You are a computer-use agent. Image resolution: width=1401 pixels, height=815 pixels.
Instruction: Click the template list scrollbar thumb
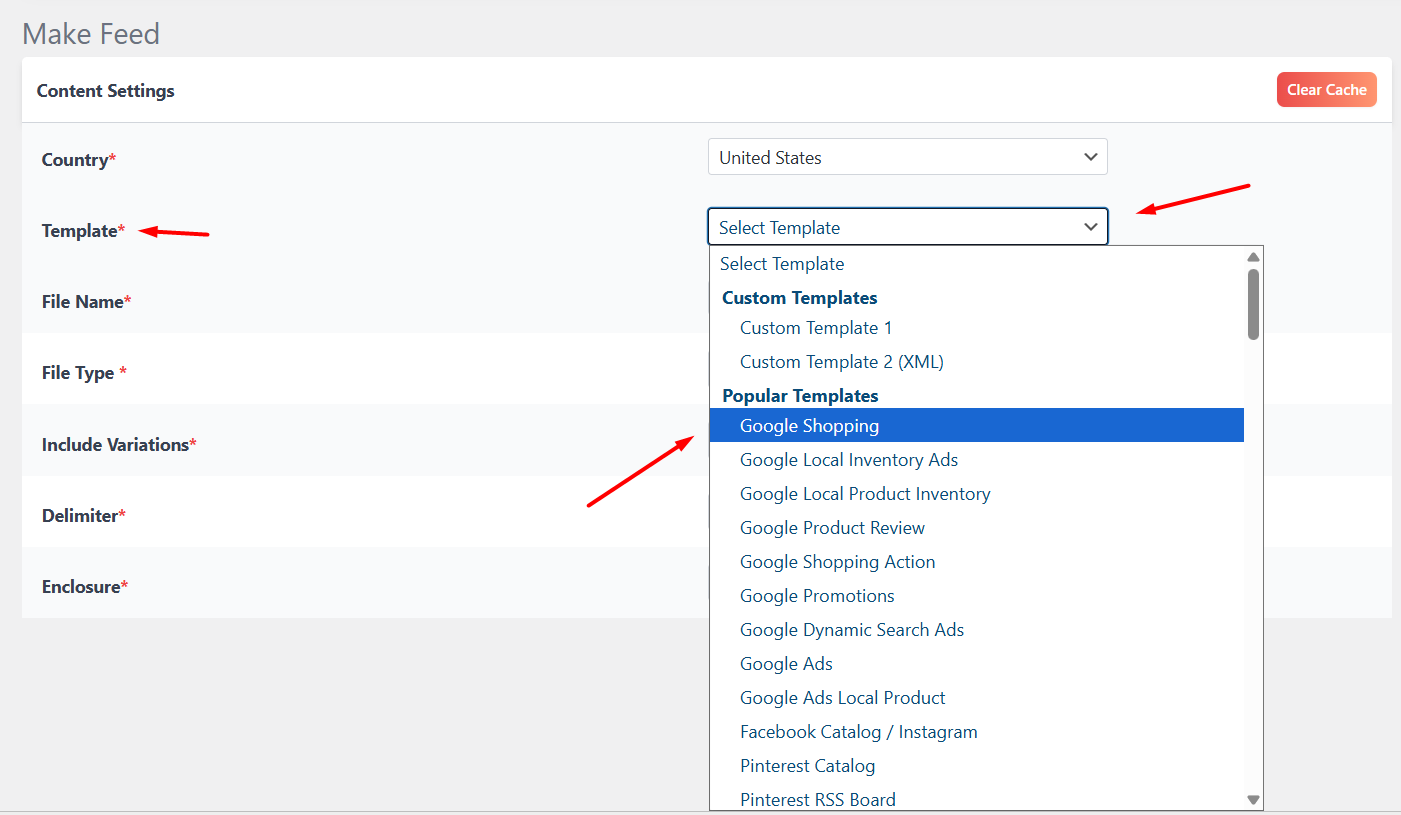point(1253,304)
